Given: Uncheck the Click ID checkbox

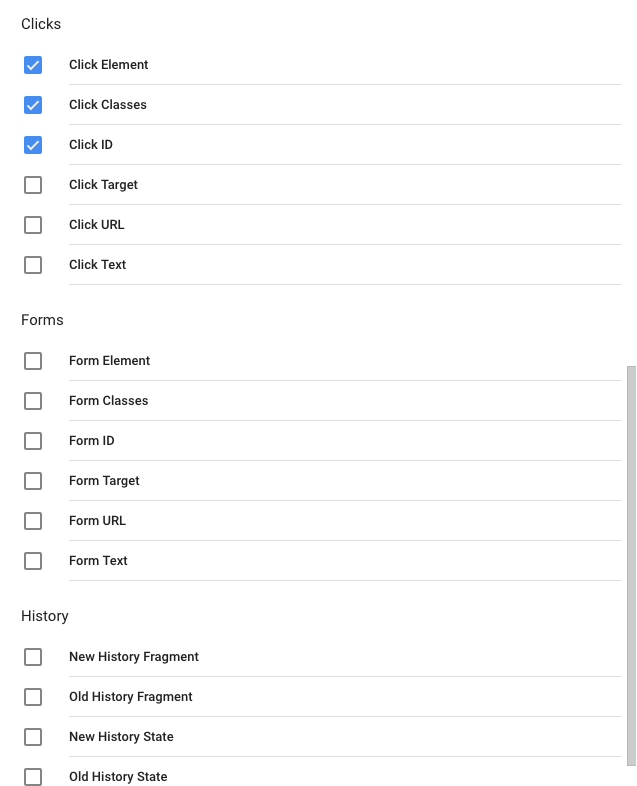Looking at the screenshot, I should pyautogui.click(x=33, y=145).
